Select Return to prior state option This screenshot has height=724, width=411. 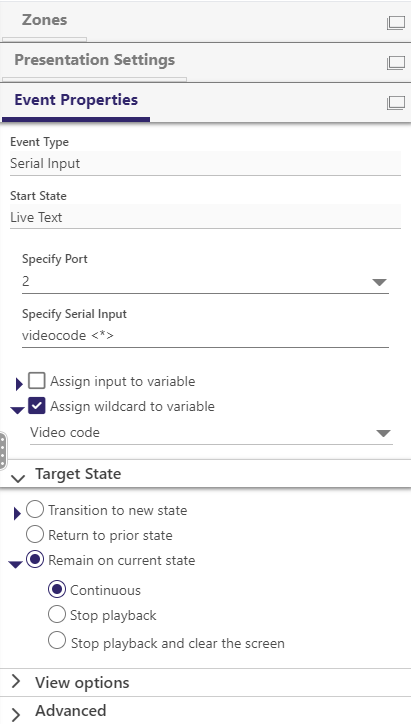(35, 535)
